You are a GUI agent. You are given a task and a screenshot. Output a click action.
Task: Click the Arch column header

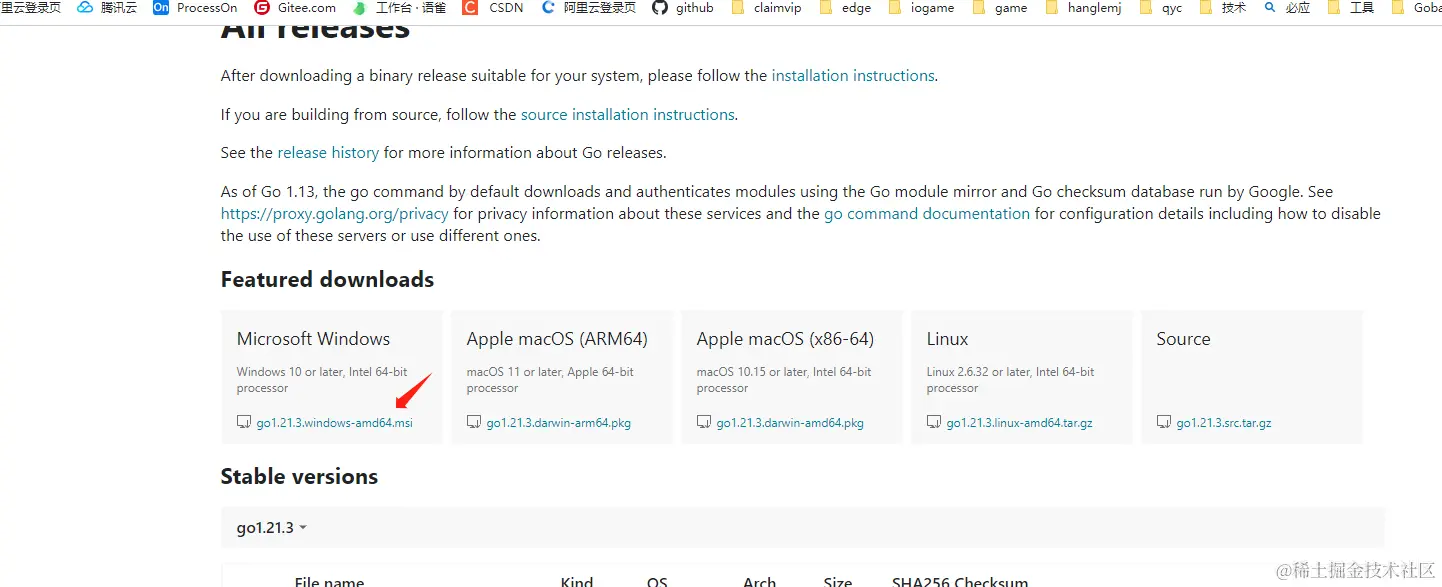click(759, 582)
